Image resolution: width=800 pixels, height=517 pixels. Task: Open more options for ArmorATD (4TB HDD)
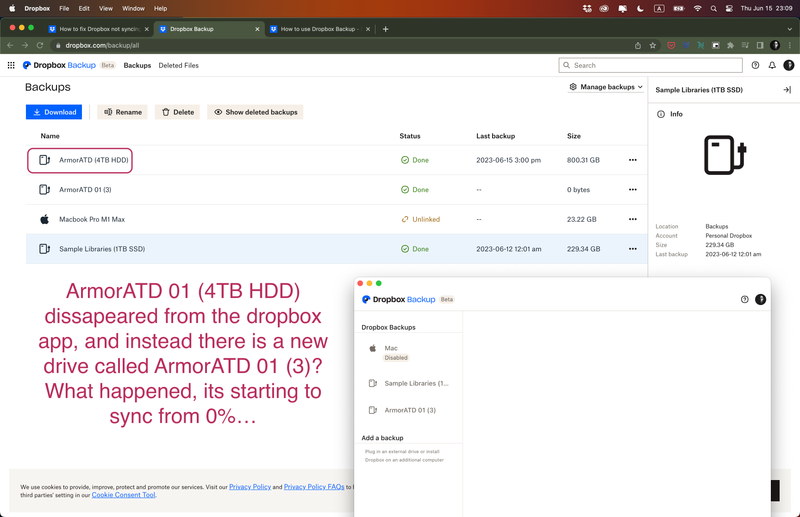pos(632,160)
